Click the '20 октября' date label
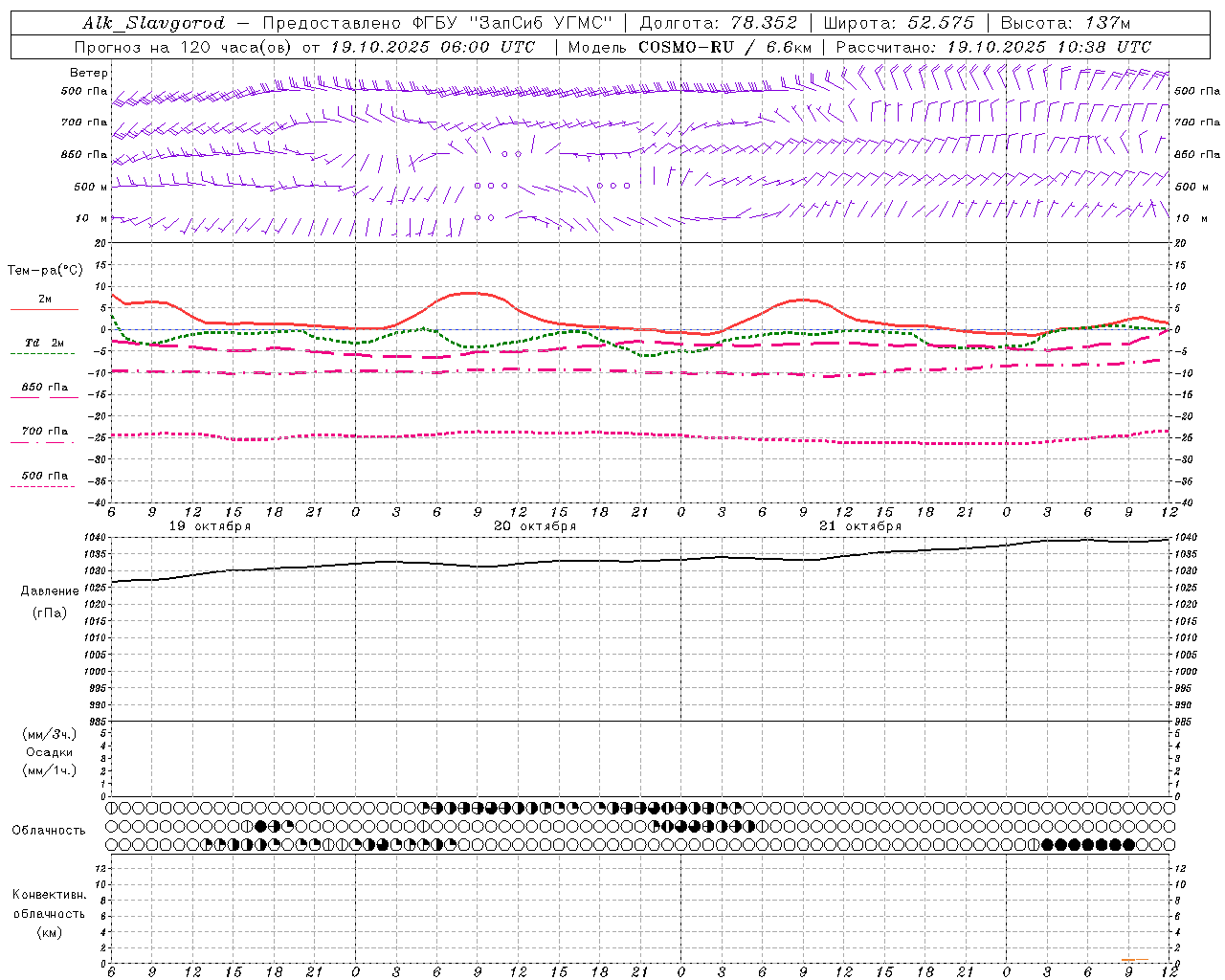This screenshot has height=980, width=1225. tap(535, 526)
